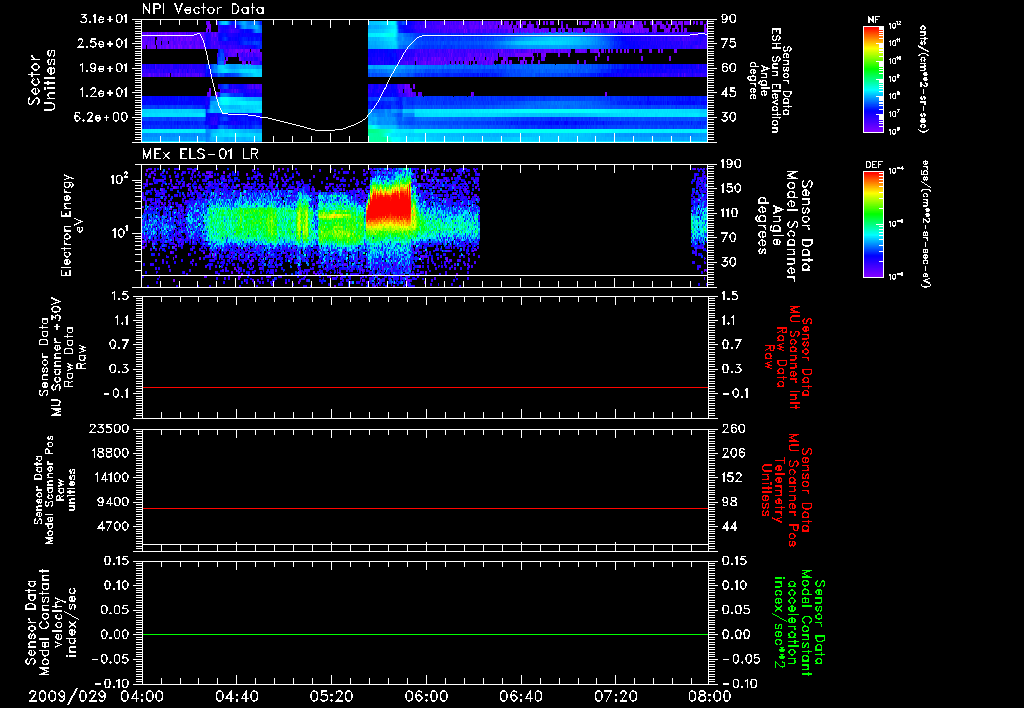Click the '190' scanner angle axis value
This screenshot has width=1024, height=708.
click(732, 164)
